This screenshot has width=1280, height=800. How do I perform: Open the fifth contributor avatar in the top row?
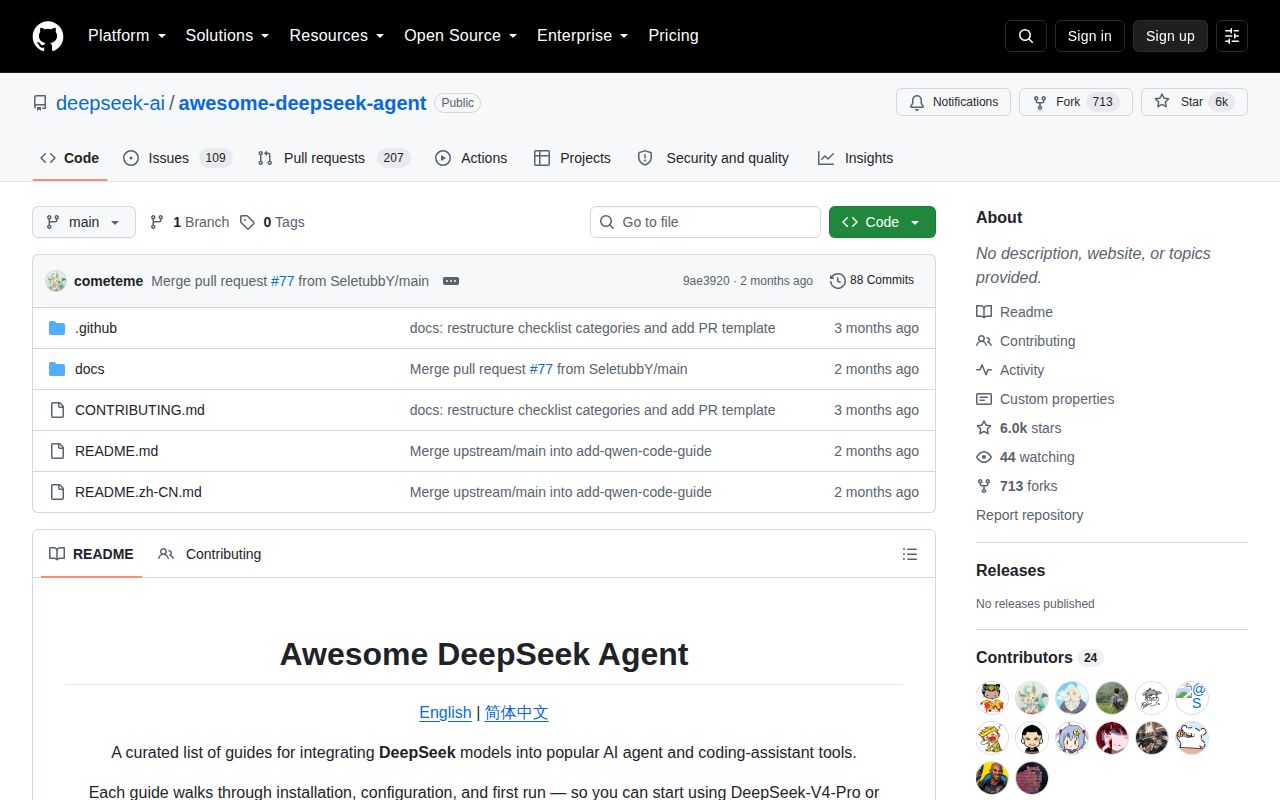[1152, 697]
